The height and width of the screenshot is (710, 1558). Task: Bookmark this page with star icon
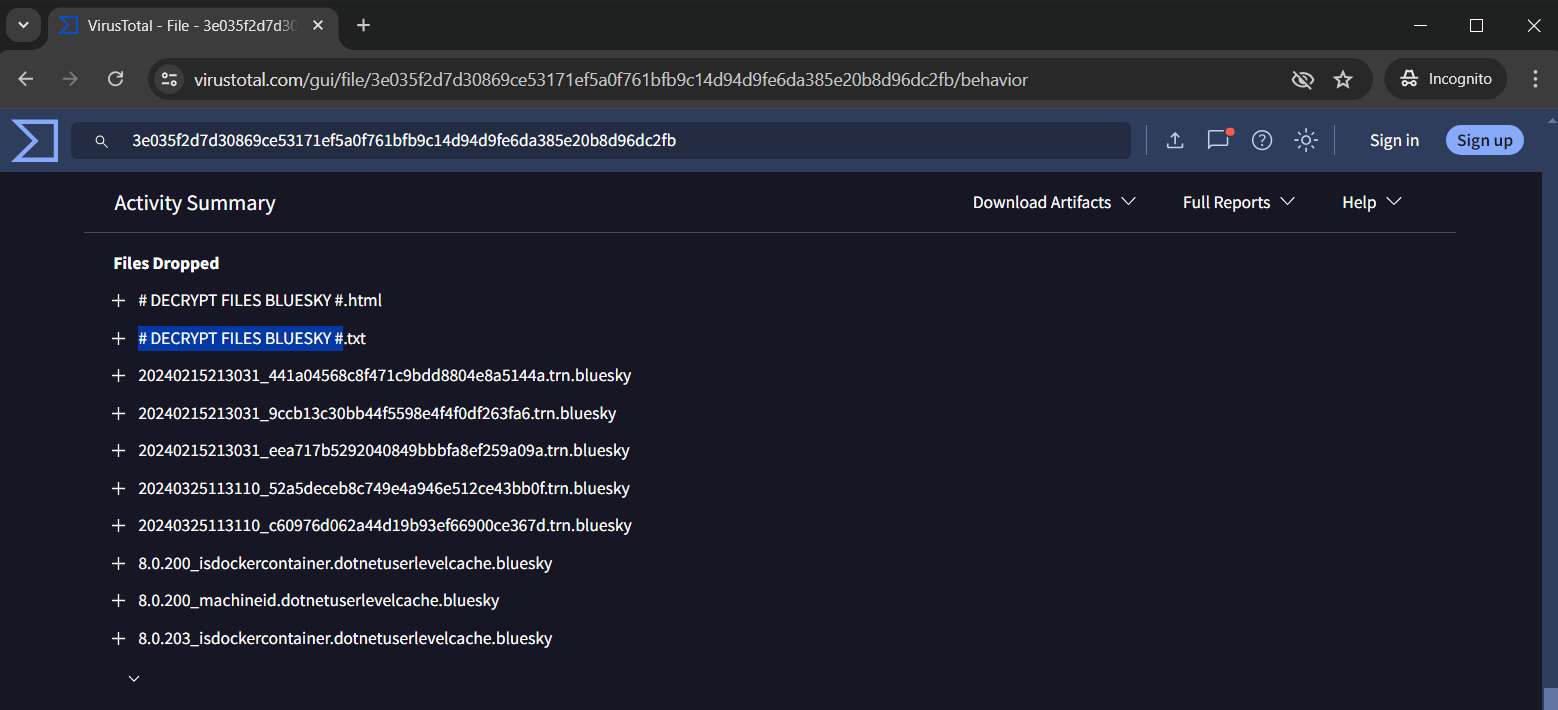click(x=1343, y=79)
